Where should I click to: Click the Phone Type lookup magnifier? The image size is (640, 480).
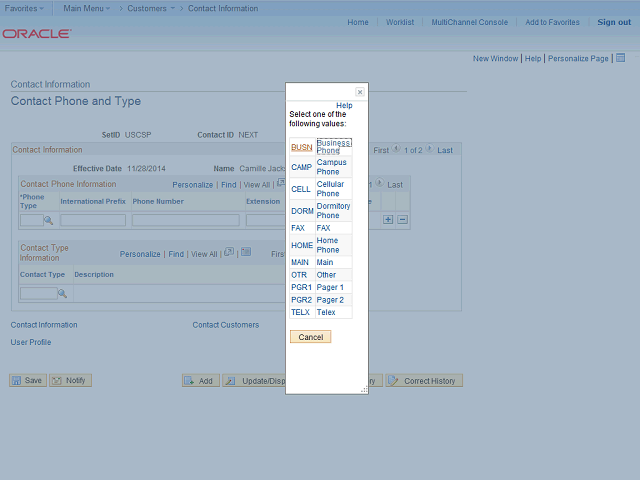point(49,220)
